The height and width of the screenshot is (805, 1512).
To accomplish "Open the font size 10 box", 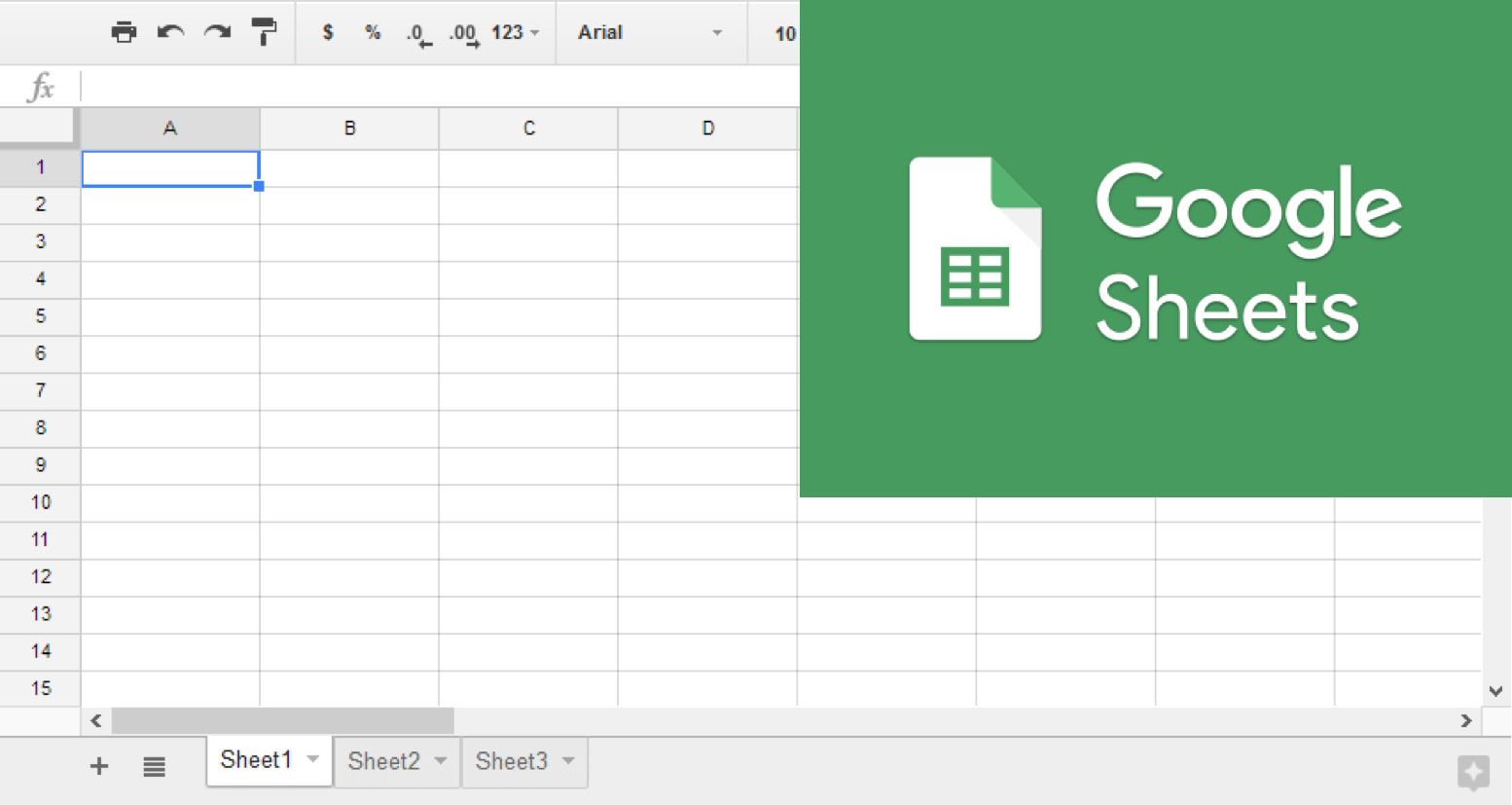I will 784,33.
